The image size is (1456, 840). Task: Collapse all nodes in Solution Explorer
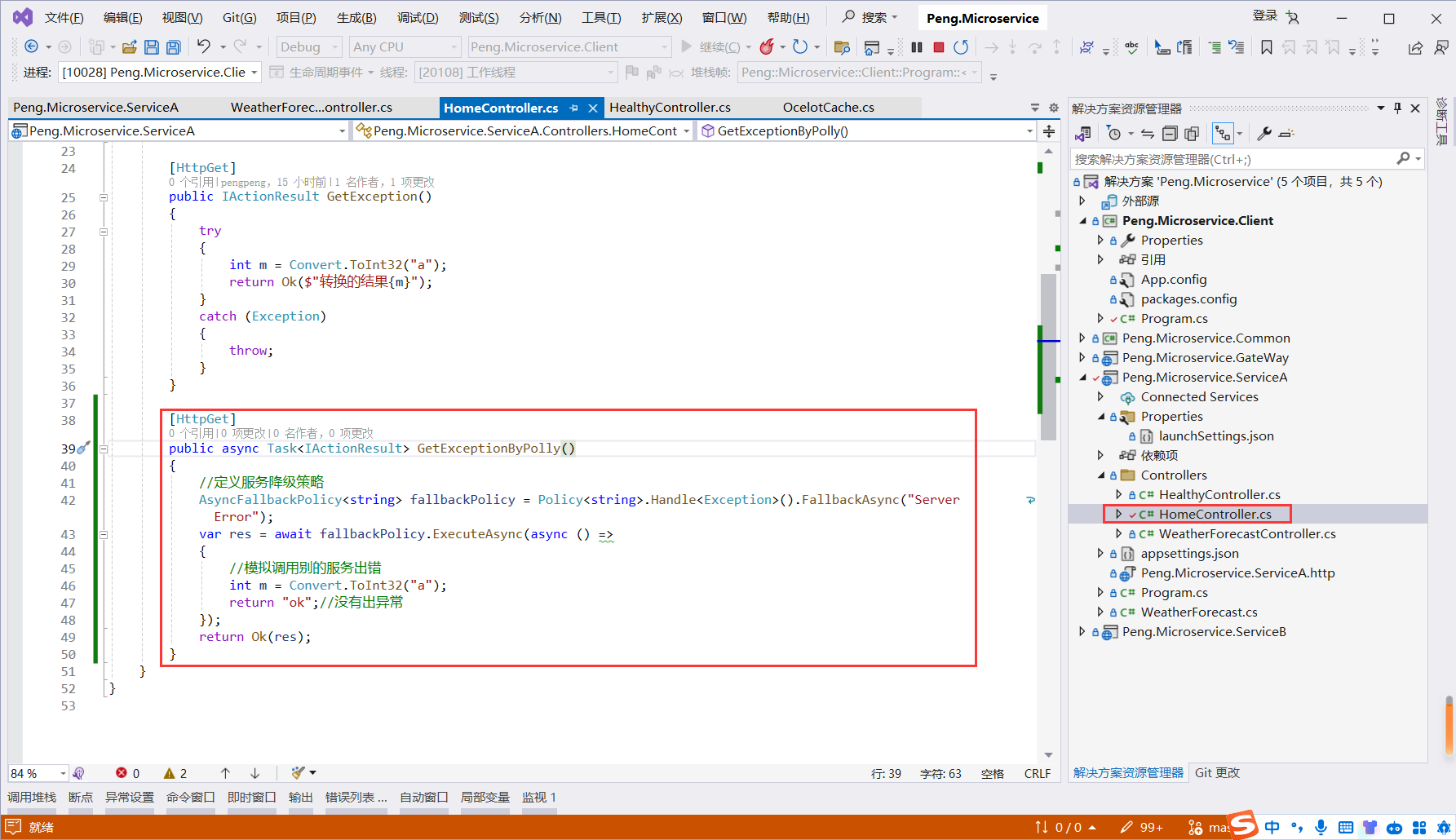point(1170,133)
